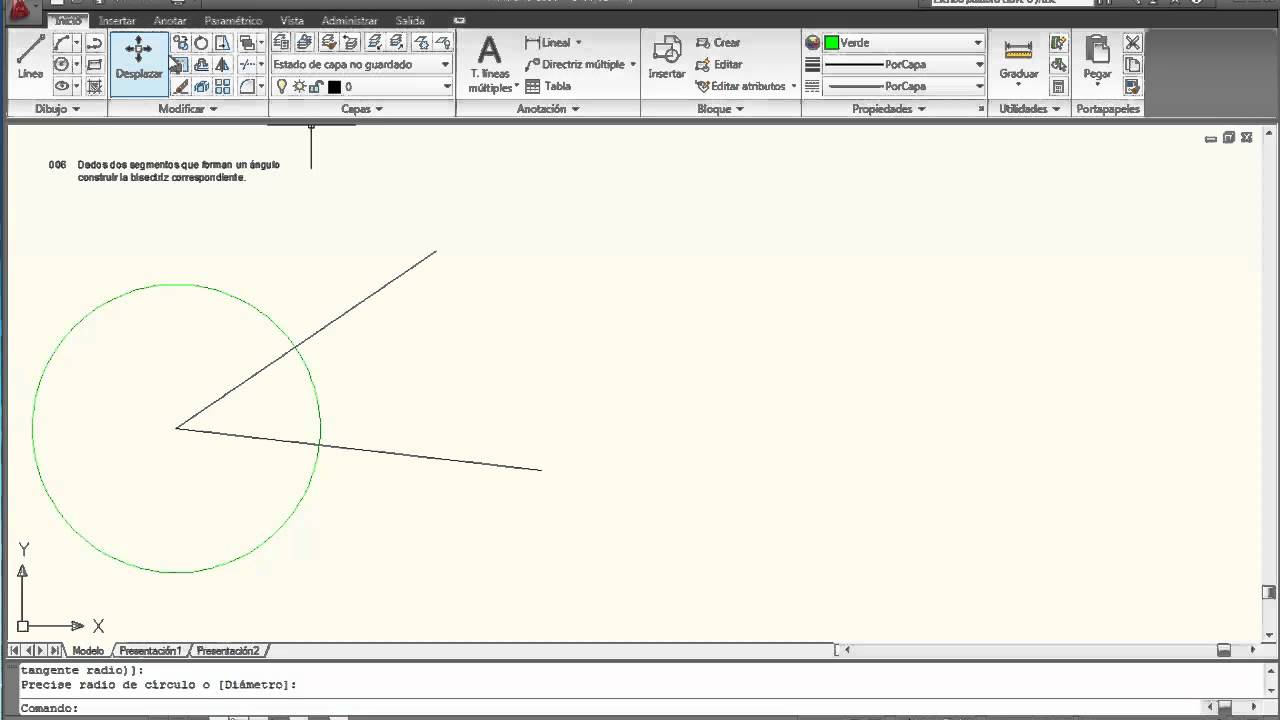The image size is (1280, 720).
Task: Click the copy clipboard icon
Action: click(1132, 64)
